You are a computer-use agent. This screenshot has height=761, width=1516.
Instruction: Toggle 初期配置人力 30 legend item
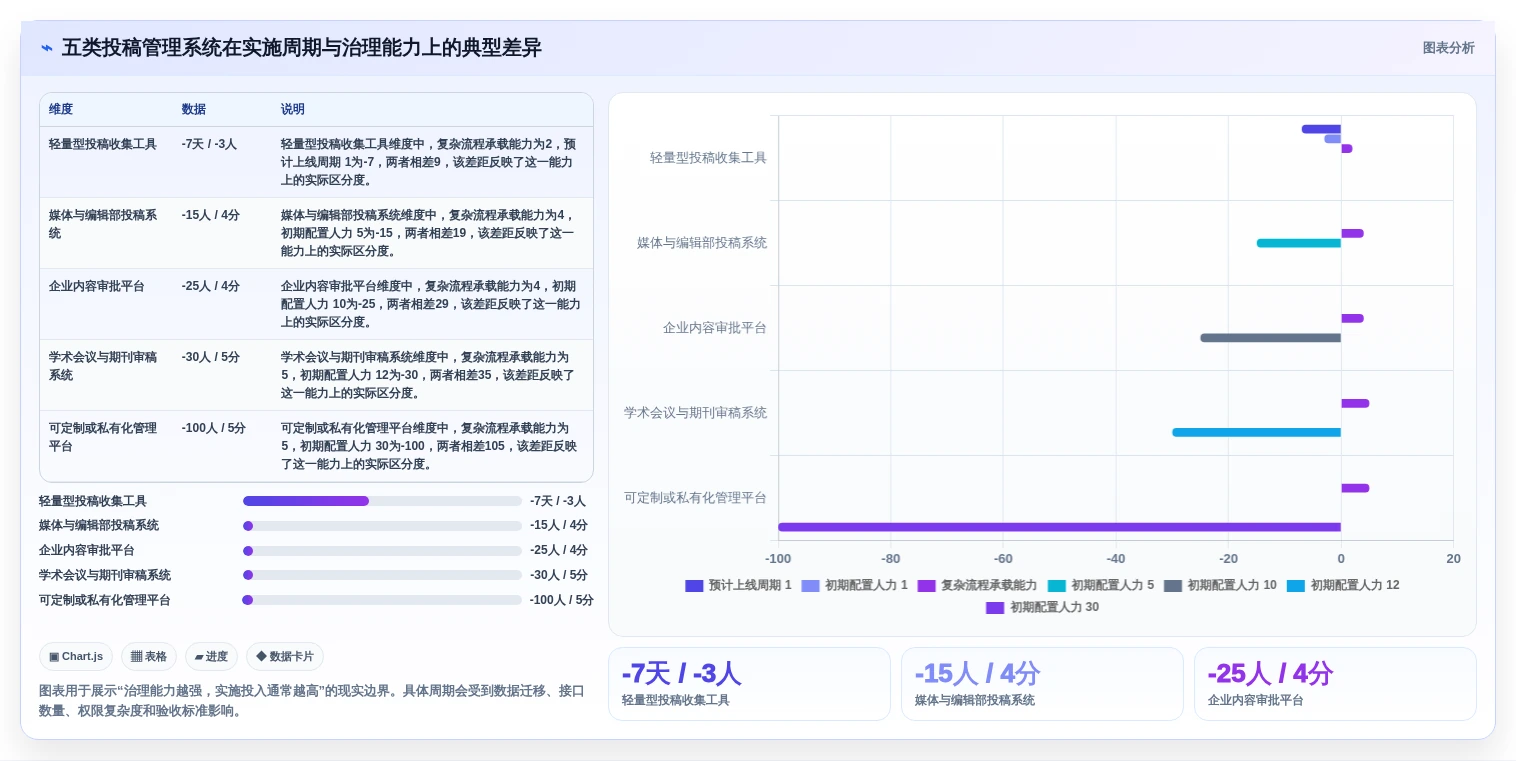click(x=1042, y=607)
